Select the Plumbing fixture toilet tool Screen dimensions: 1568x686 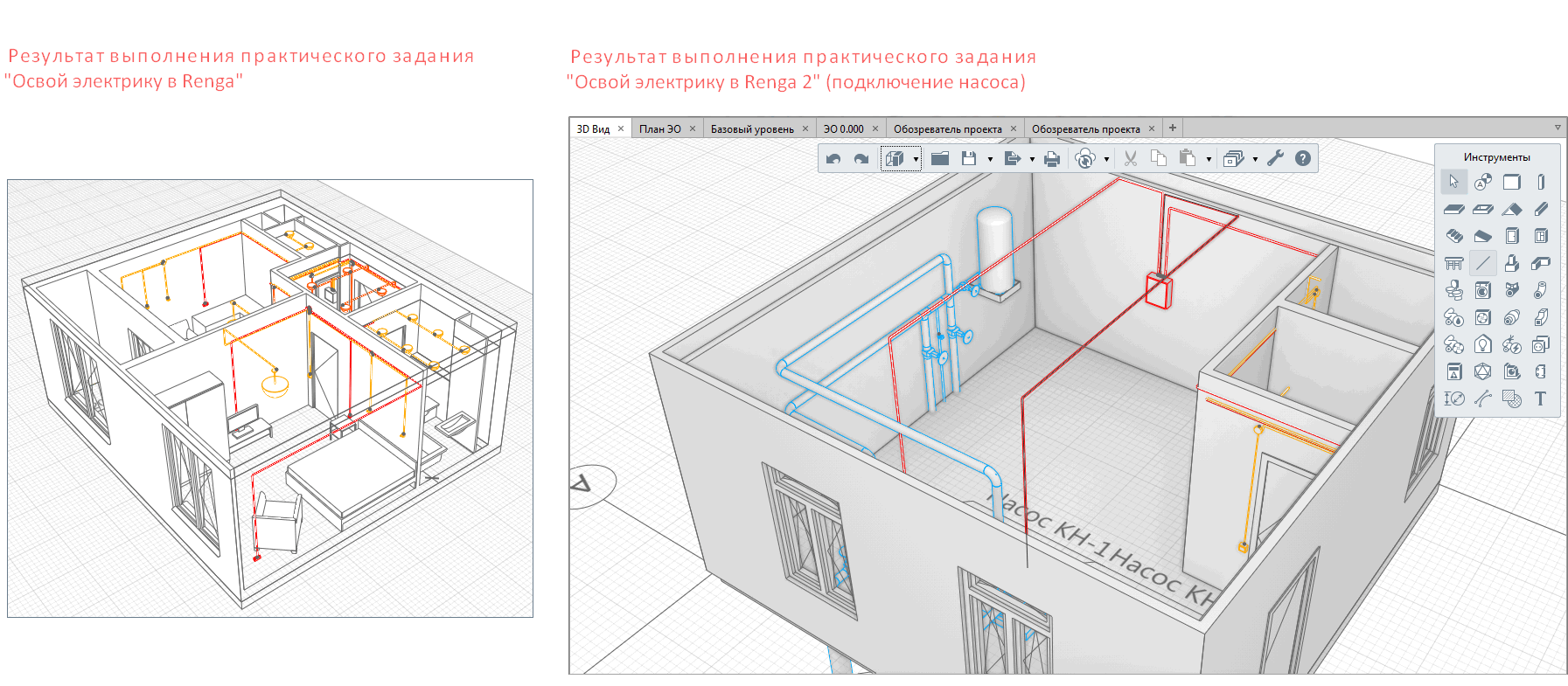1453,290
